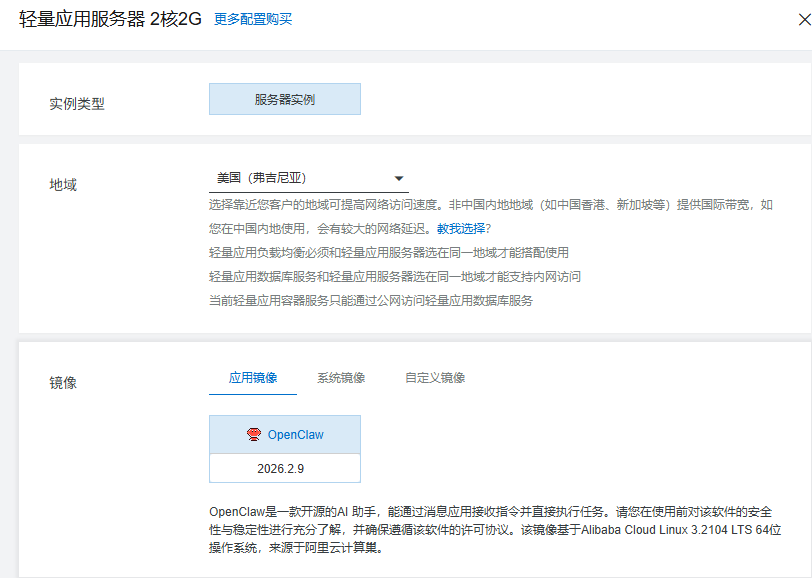Switch to the 系统镜像 tab

341,378
